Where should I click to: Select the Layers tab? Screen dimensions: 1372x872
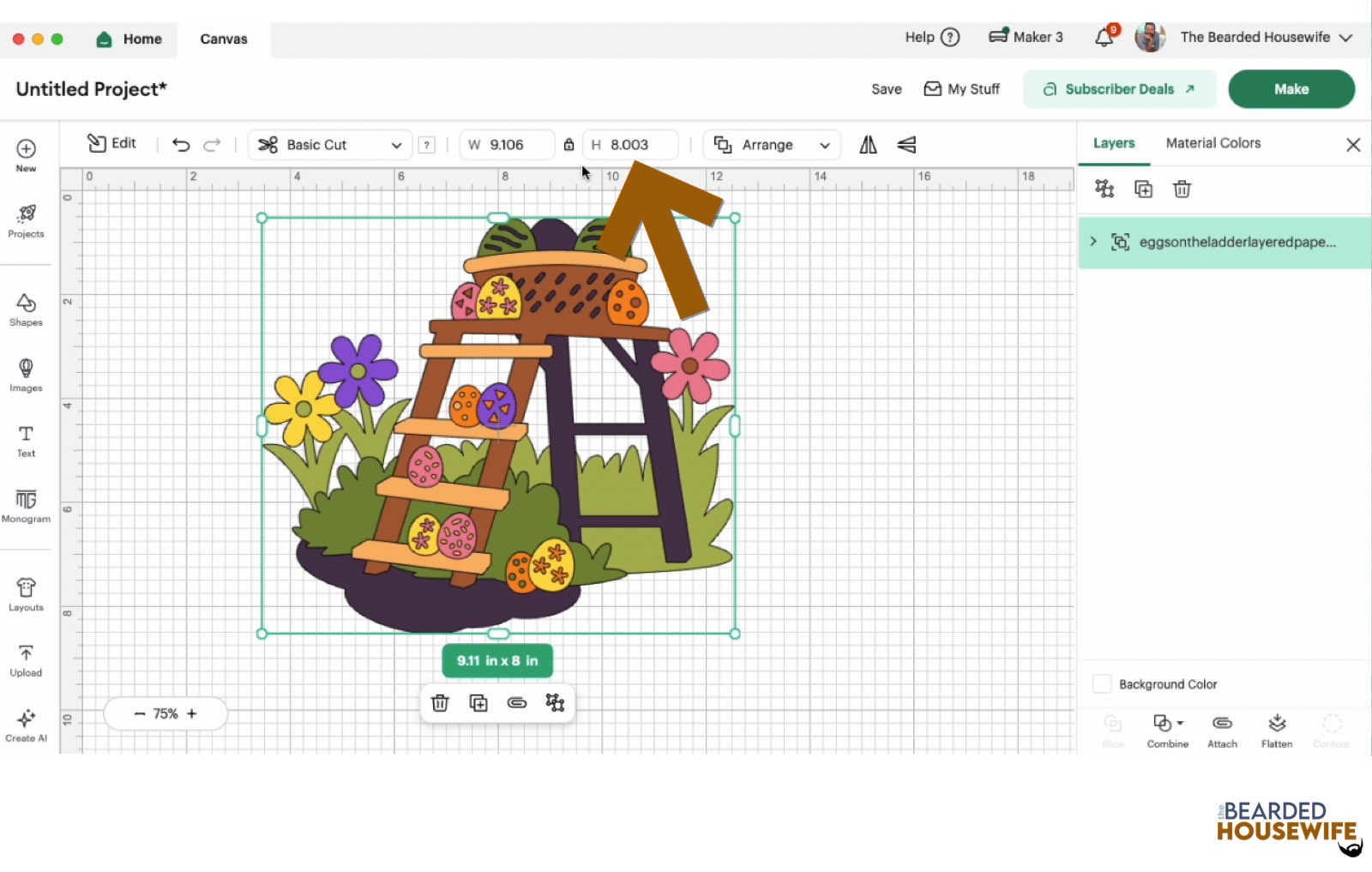pyautogui.click(x=1114, y=143)
